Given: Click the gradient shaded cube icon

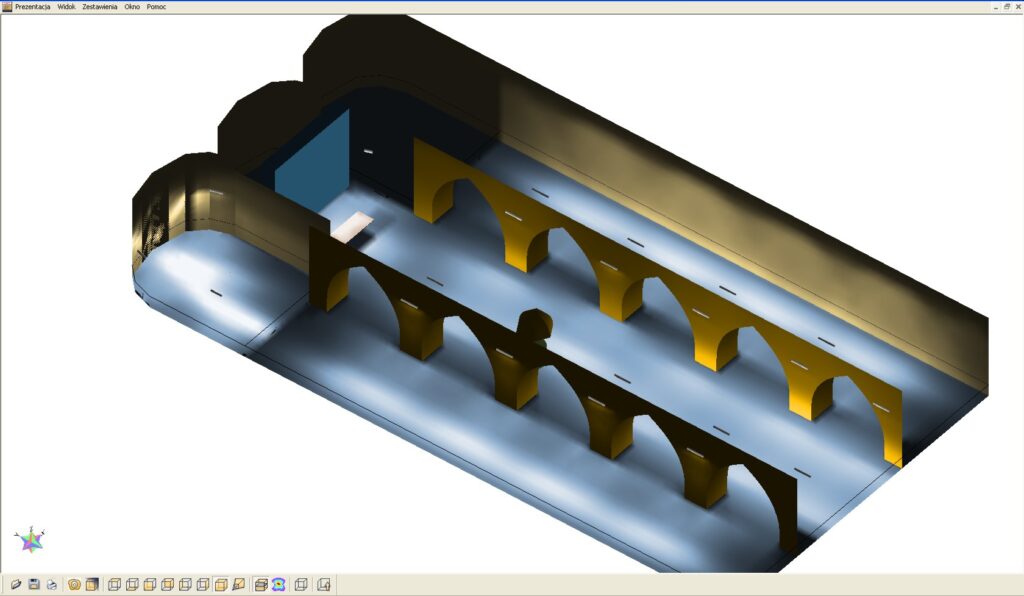Looking at the screenshot, I should pos(92,584).
